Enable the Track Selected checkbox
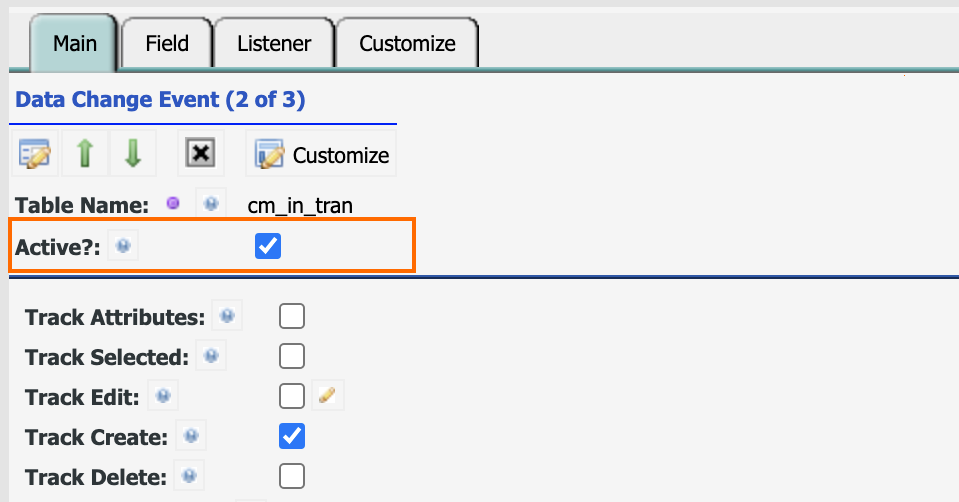The width and height of the screenshot is (959, 502). coord(292,356)
